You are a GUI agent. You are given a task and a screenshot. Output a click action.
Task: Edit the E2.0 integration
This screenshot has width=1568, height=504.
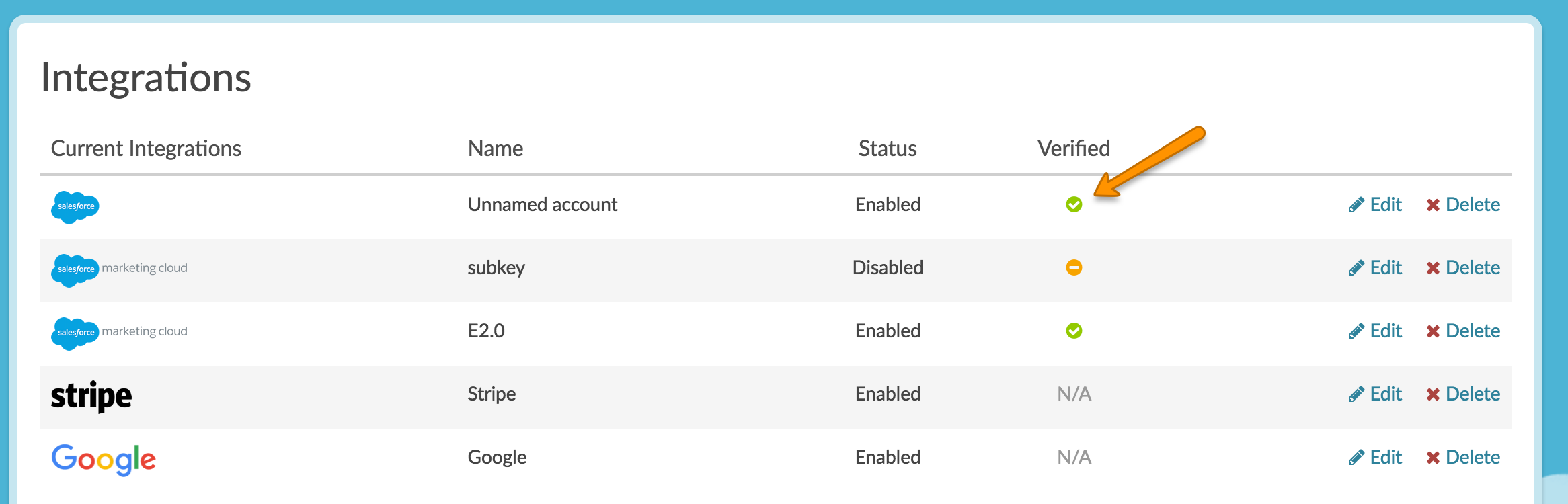1375,331
